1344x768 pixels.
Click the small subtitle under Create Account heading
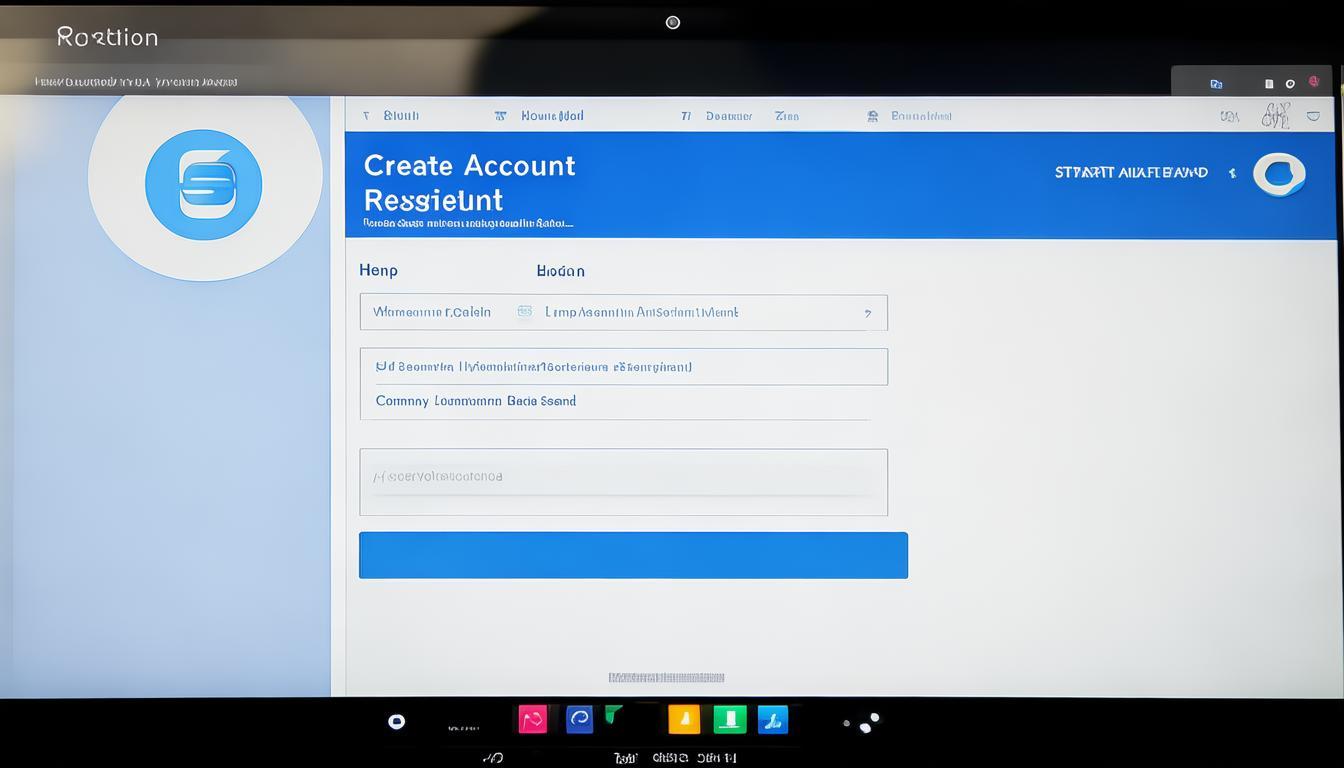(x=468, y=223)
